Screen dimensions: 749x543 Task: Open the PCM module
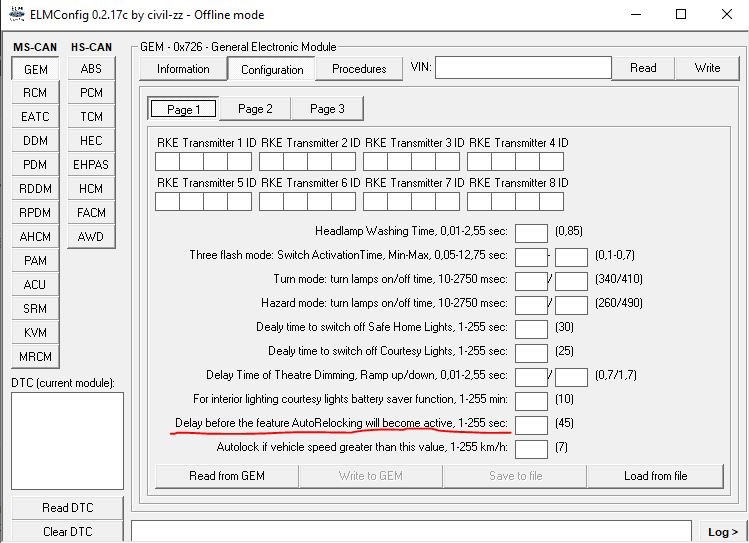pos(91,93)
